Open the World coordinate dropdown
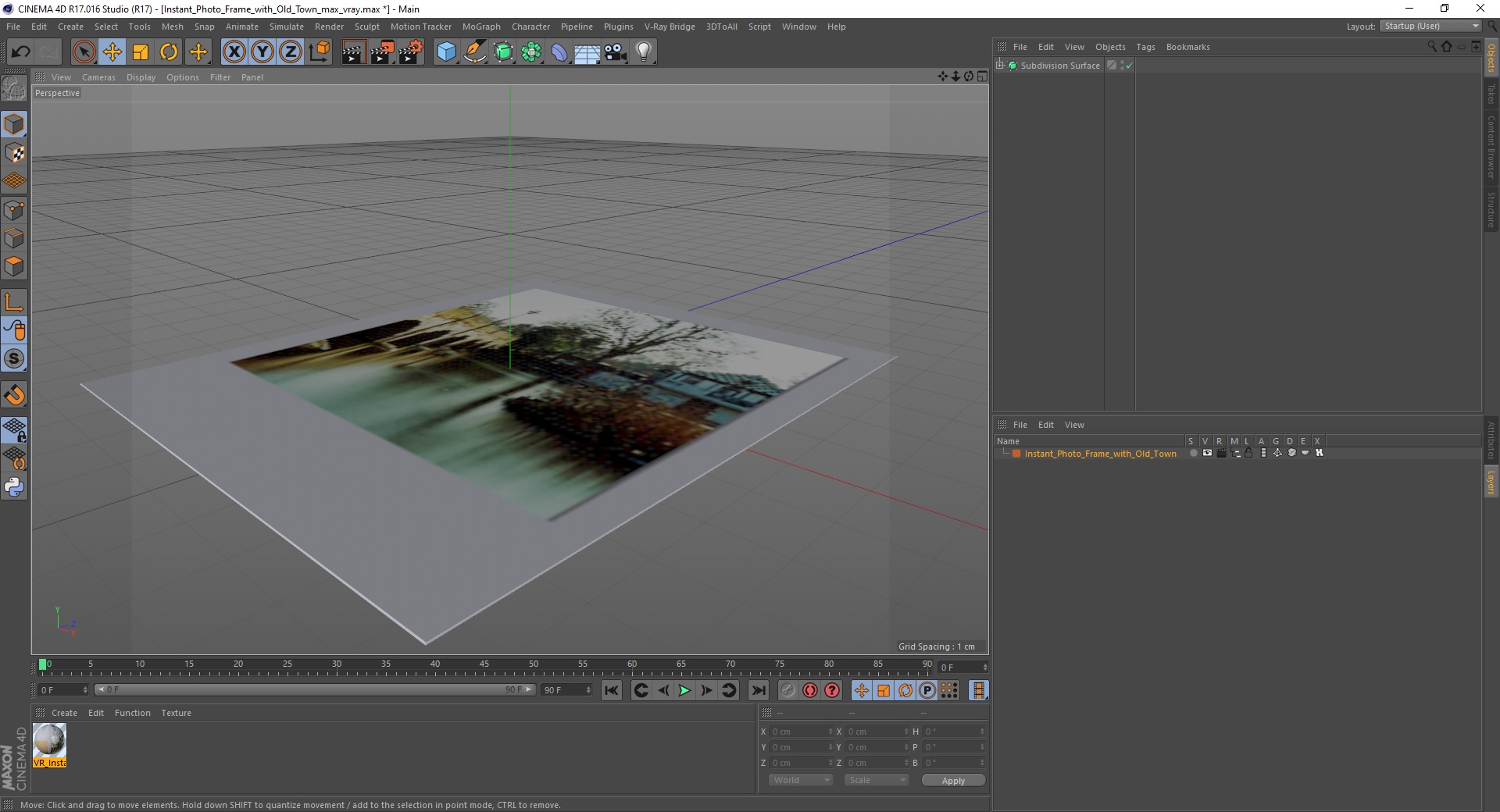This screenshot has width=1500, height=812. click(801, 780)
